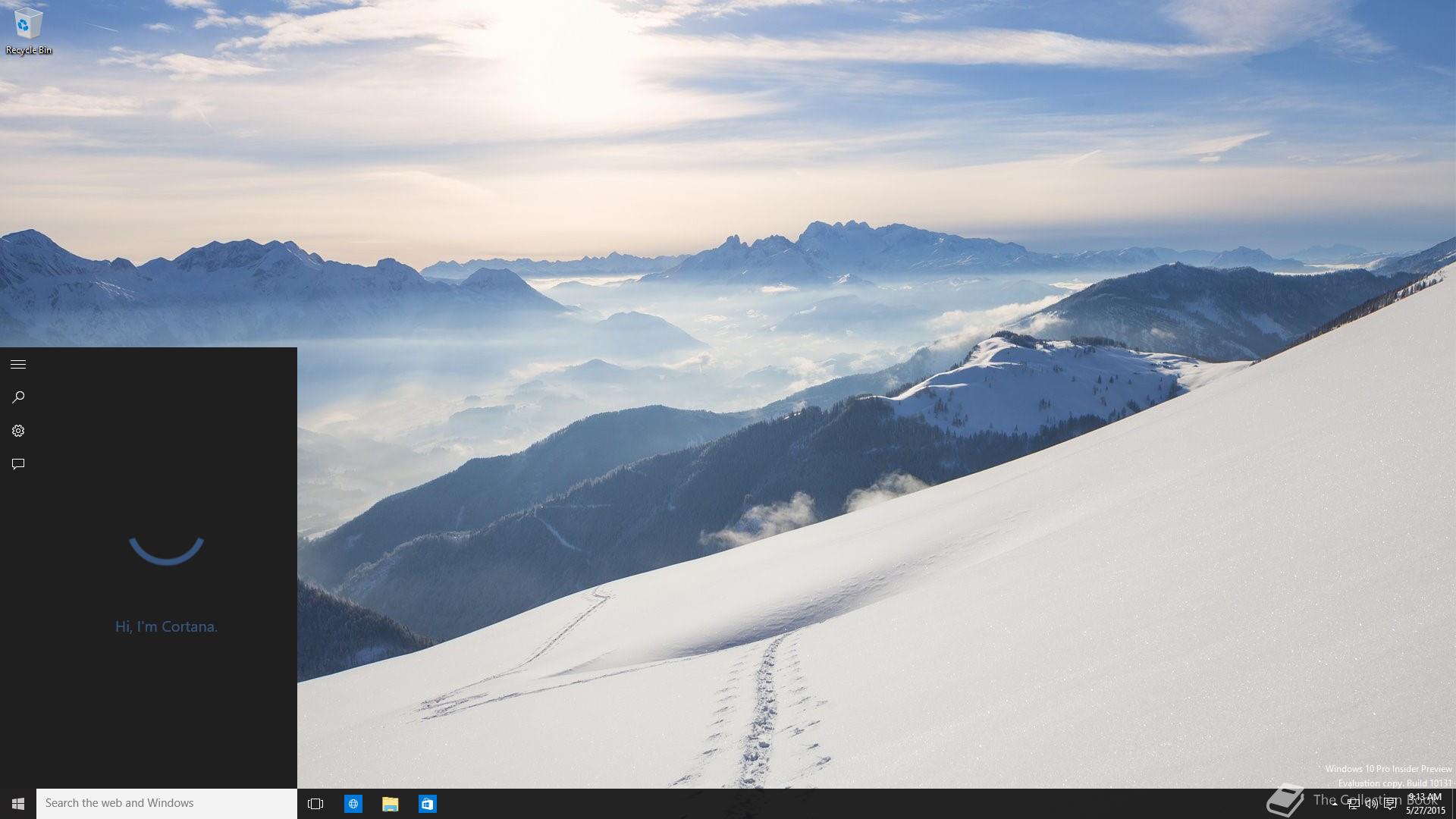Launch the browser globe taskbar icon
The image size is (1456, 819).
coord(353,804)
